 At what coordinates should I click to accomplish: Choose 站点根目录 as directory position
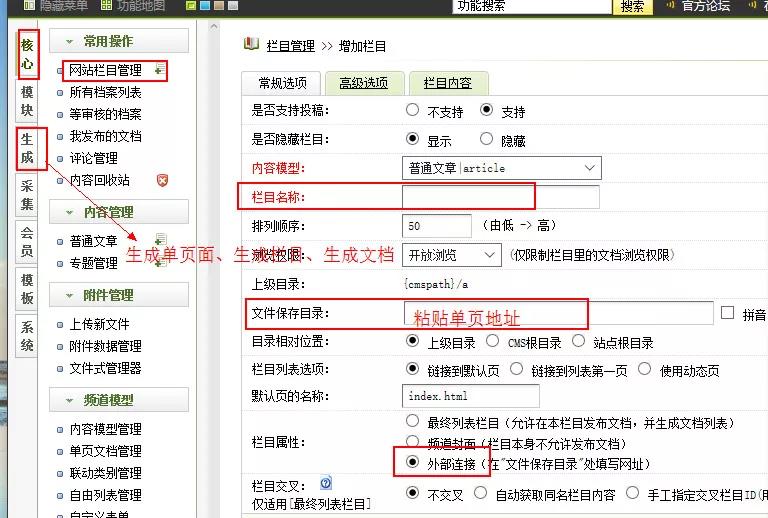[x=578, y=341]
